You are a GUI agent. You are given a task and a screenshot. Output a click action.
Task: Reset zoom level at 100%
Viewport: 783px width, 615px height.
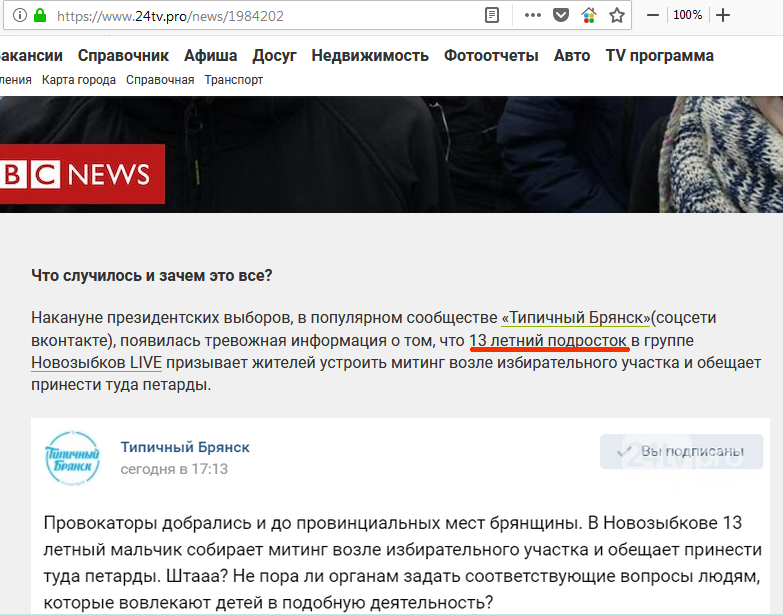pos(688,15)
